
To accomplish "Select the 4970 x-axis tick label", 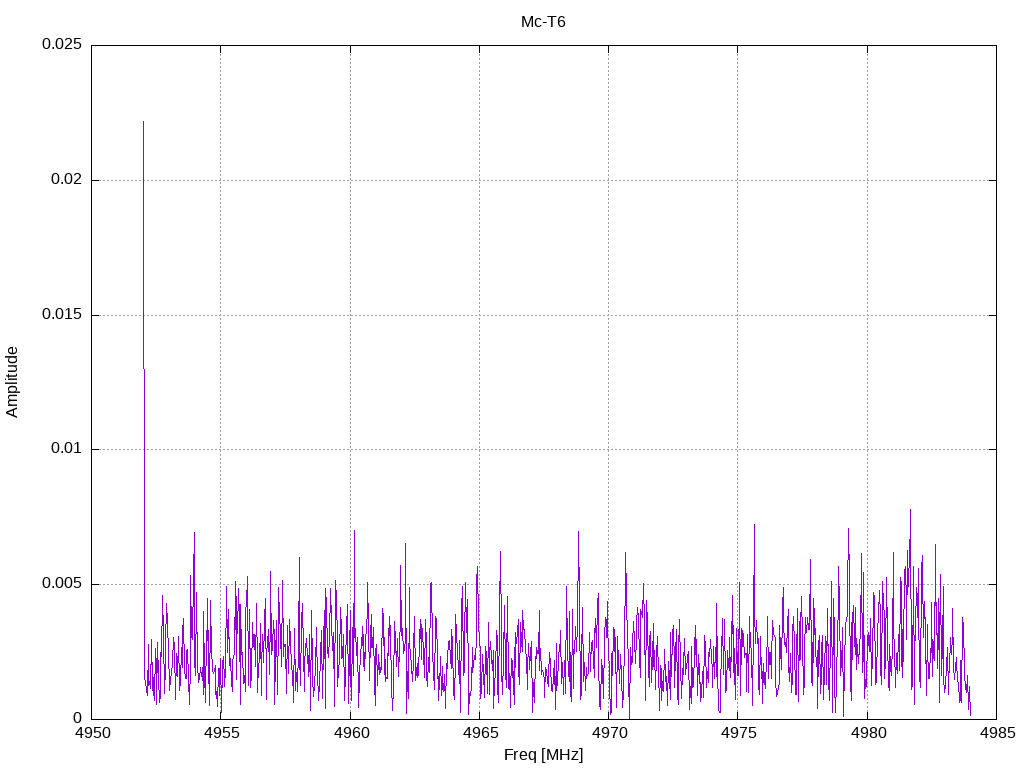I will point(608,734).
